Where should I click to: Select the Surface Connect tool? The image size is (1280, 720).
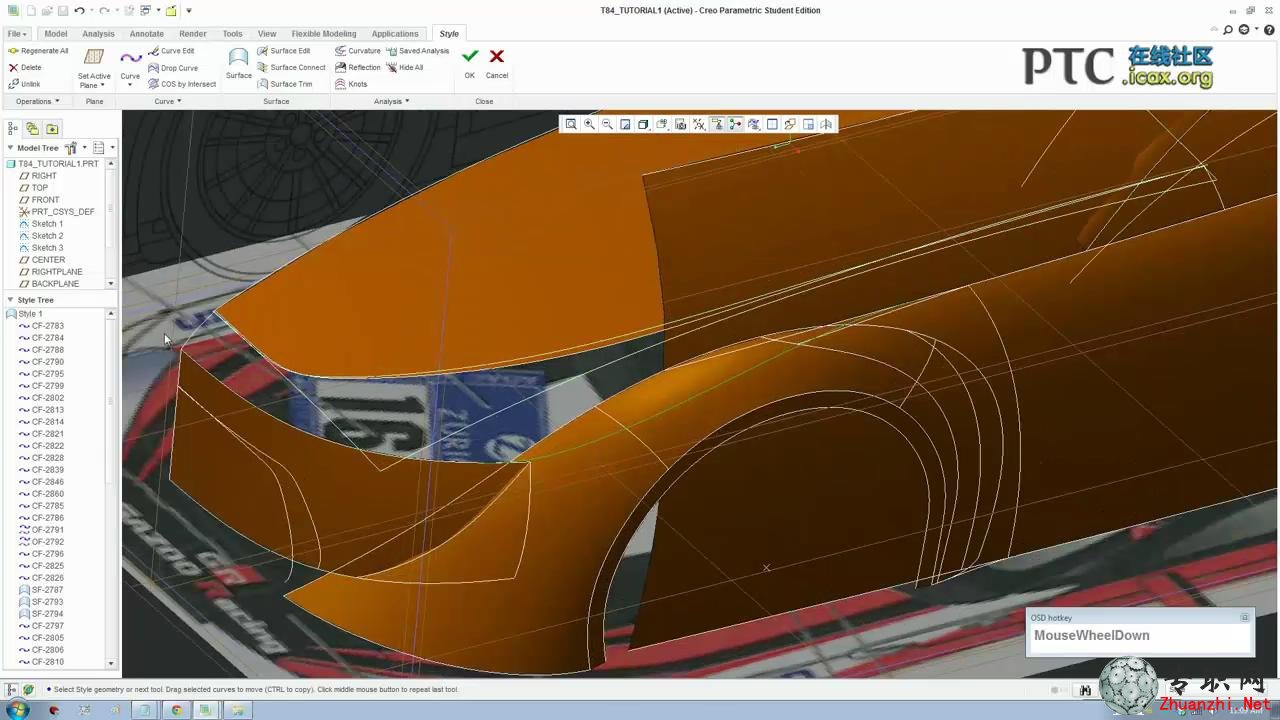tap(291, 68)
